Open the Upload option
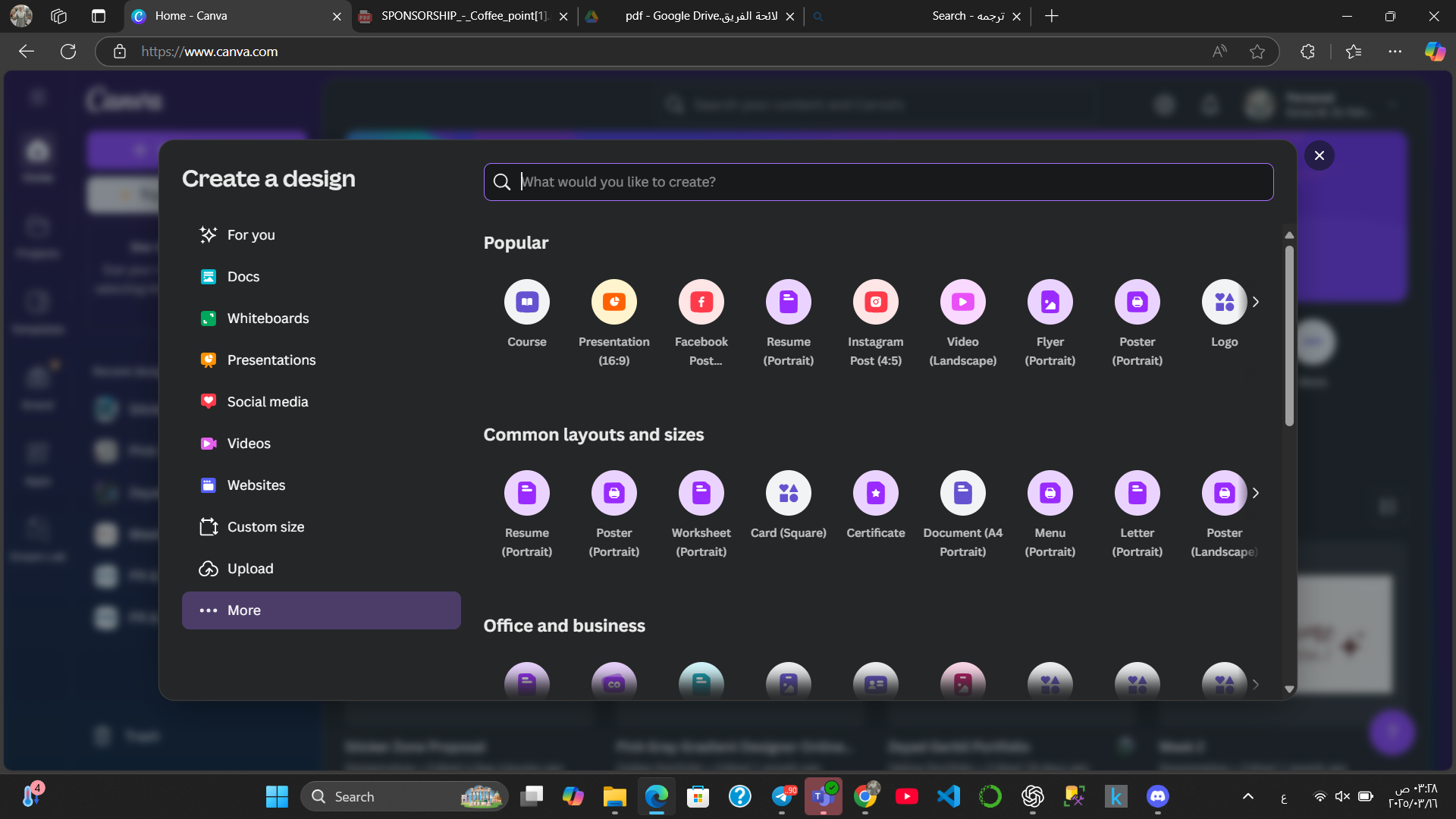The height and width of the screenshot is (819, 1456). [x=321, y=569]
